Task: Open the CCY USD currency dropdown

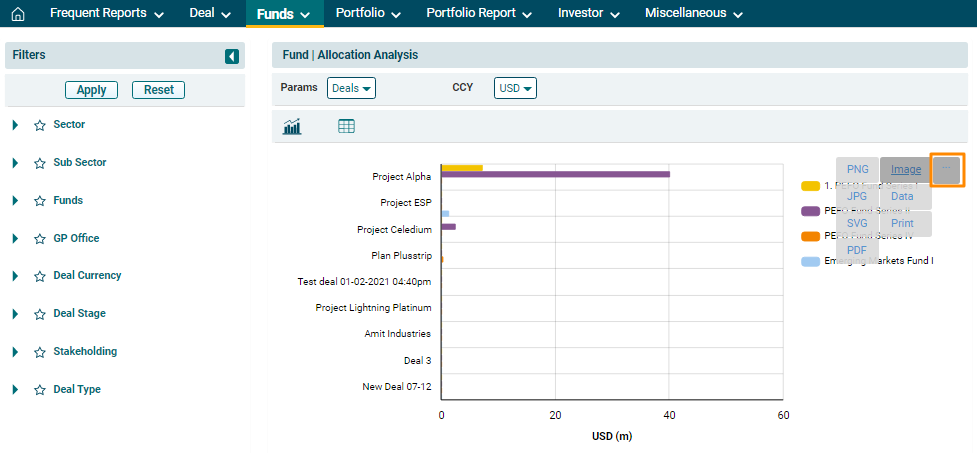Action: coord(515,88)
